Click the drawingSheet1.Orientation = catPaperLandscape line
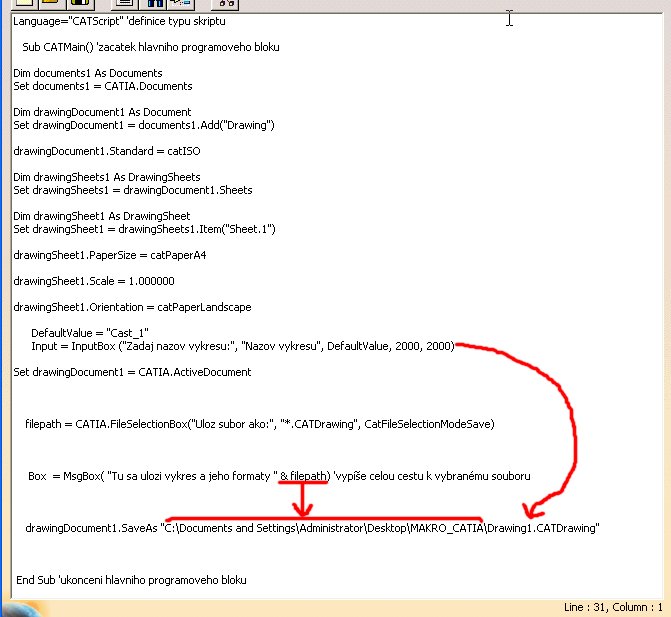This screenshot has height=617, width=671. click(132, 307)
